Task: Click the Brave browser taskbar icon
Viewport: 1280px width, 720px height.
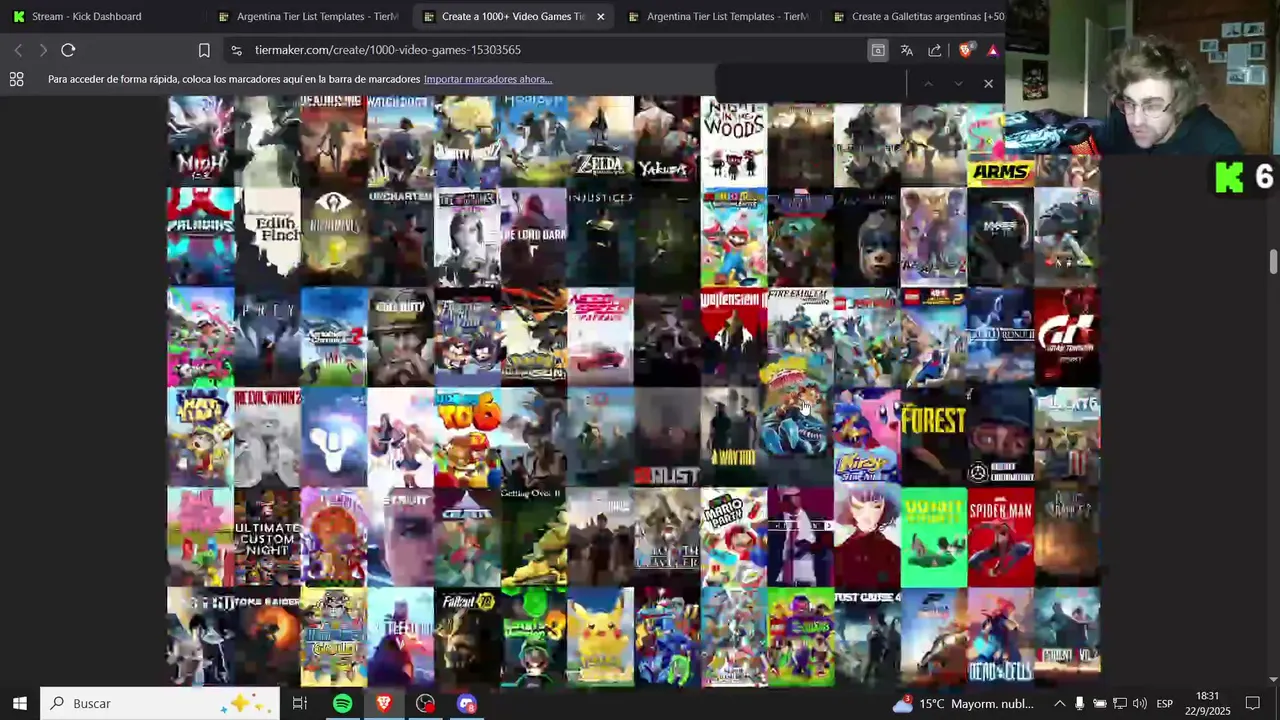Action: point(384,703)
